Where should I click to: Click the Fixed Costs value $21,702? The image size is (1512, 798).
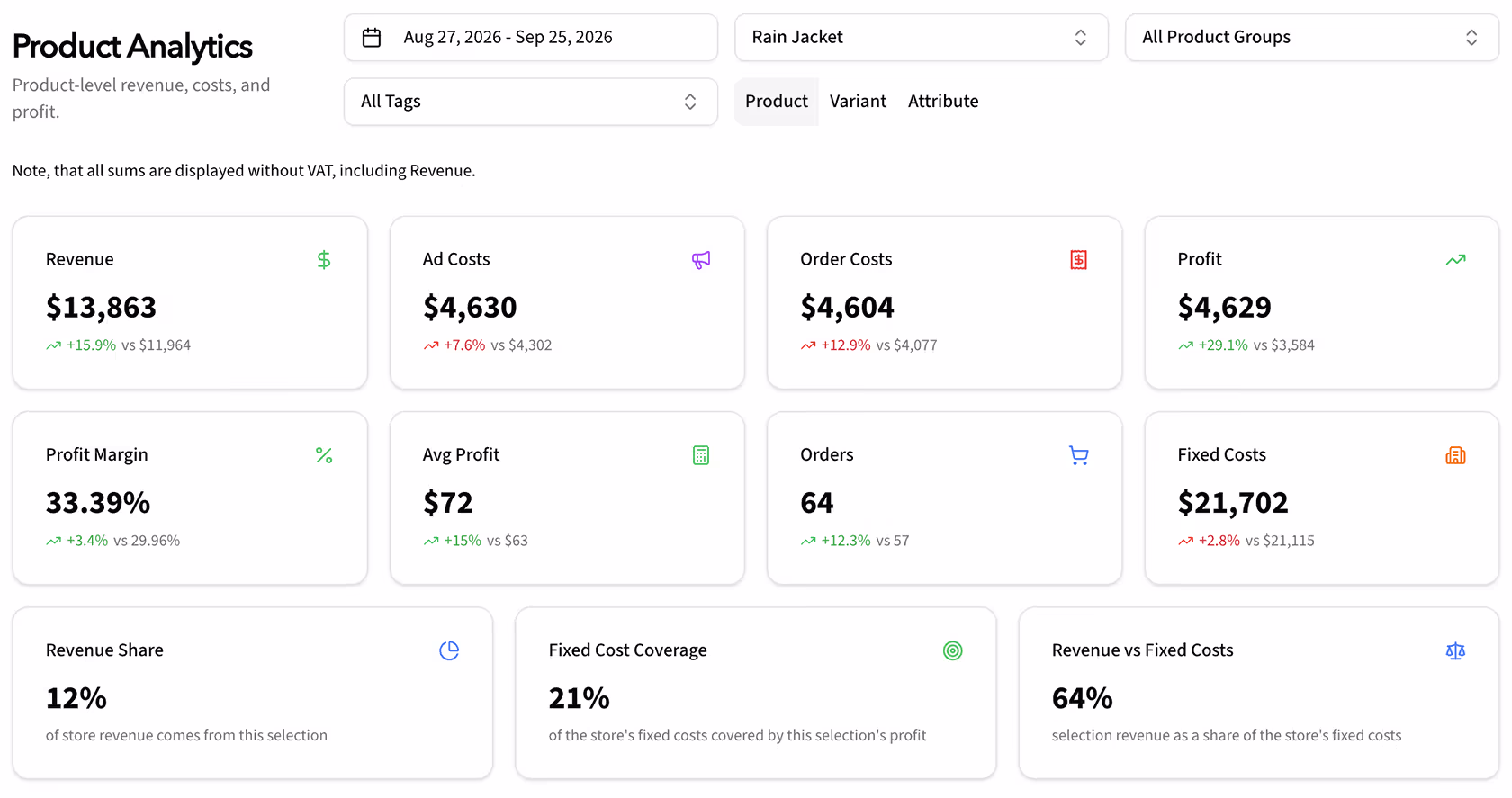point(1233,503)
